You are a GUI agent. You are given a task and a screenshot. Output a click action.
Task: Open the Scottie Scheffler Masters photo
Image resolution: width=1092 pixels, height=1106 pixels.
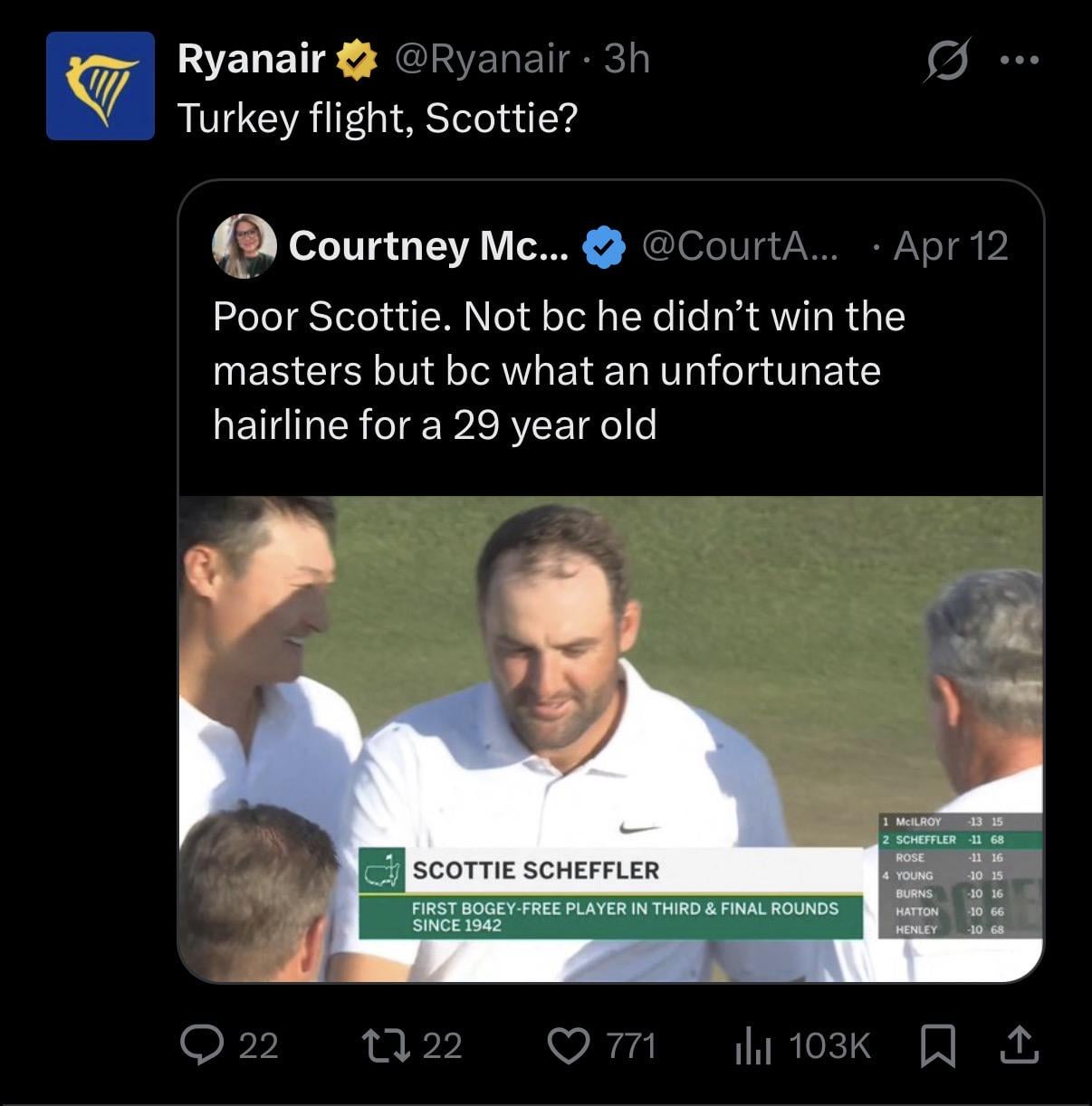(610, 738)
